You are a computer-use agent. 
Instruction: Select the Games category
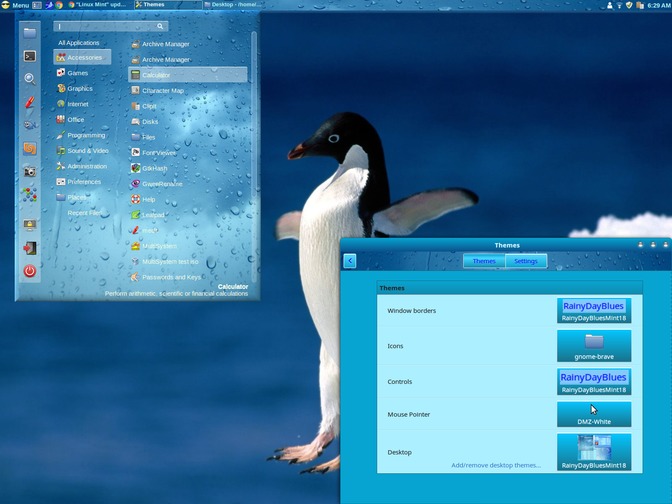(x=82, y=73)
